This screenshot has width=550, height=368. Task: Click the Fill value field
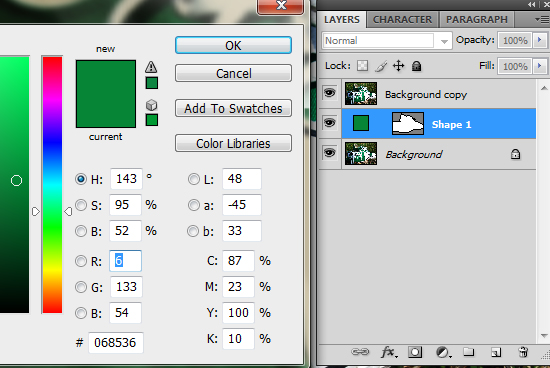515,66
